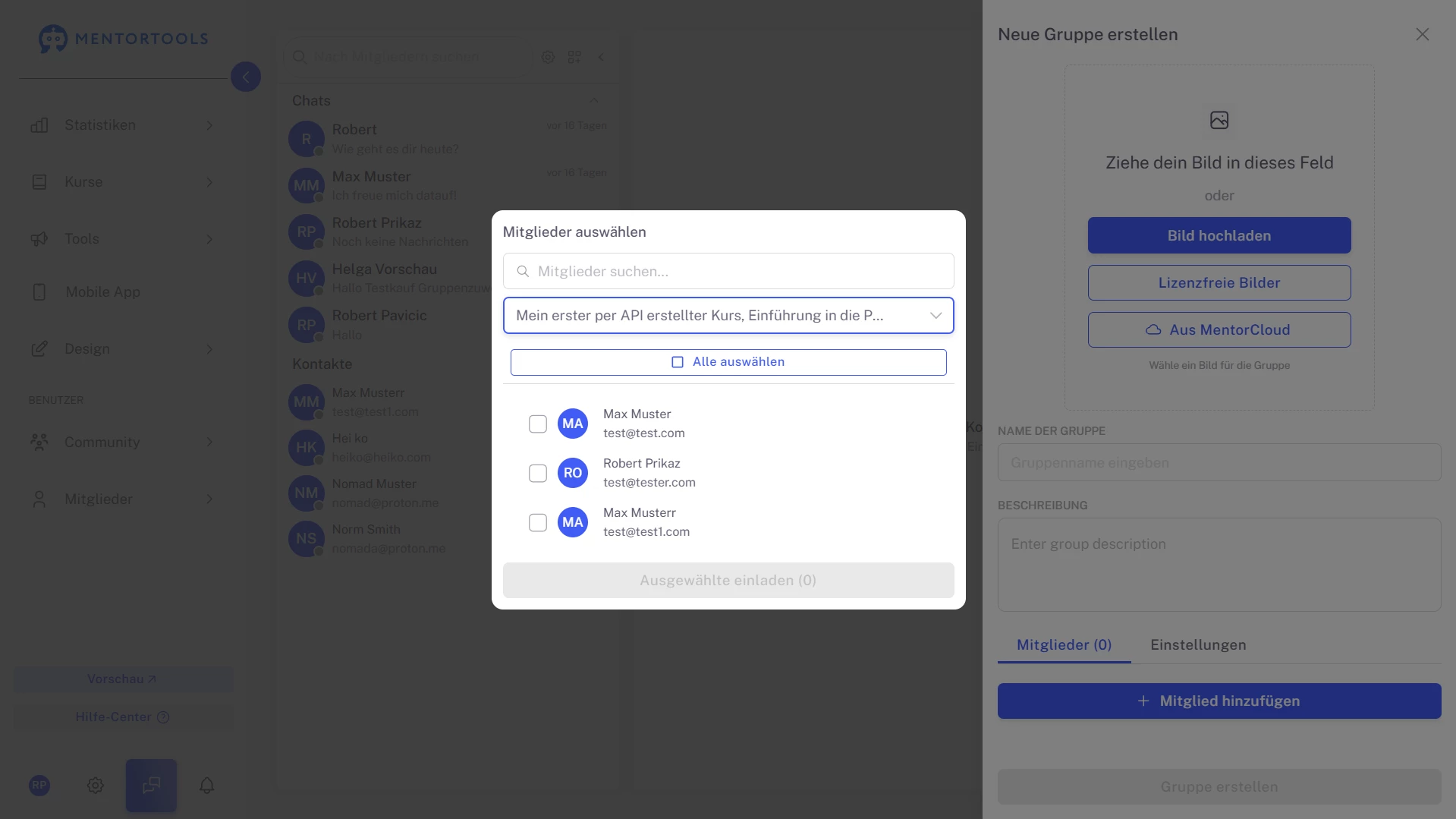Click the image placeholder icon in upload area

[x=1219, y=120]
